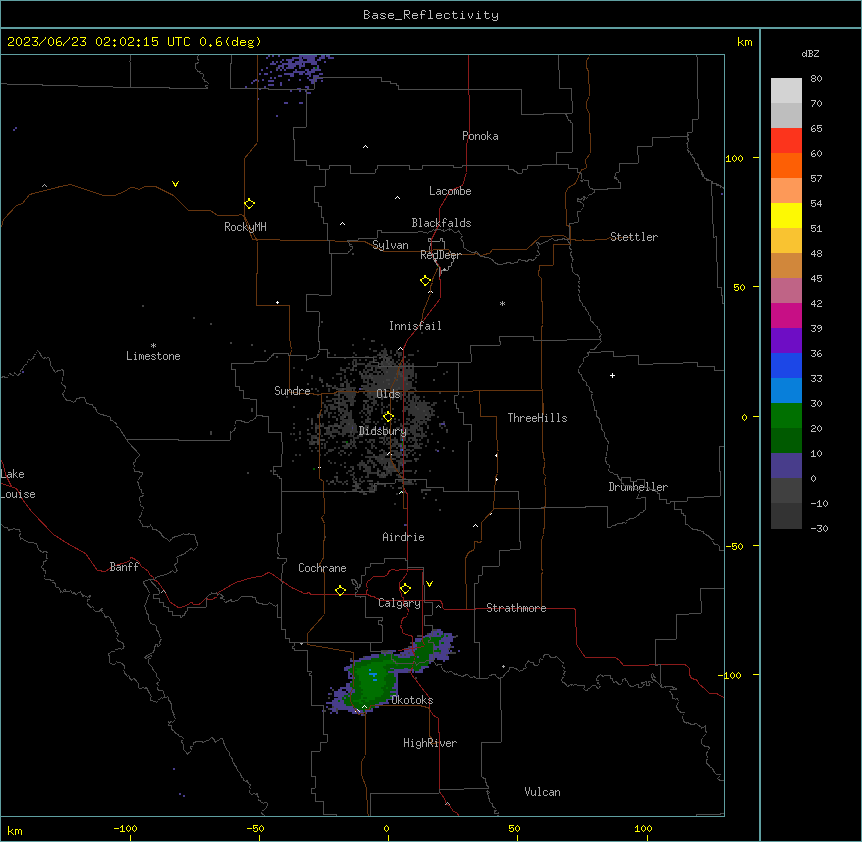Click the dBZ legend heading
The image size is (862, 842).
(810, 53)
